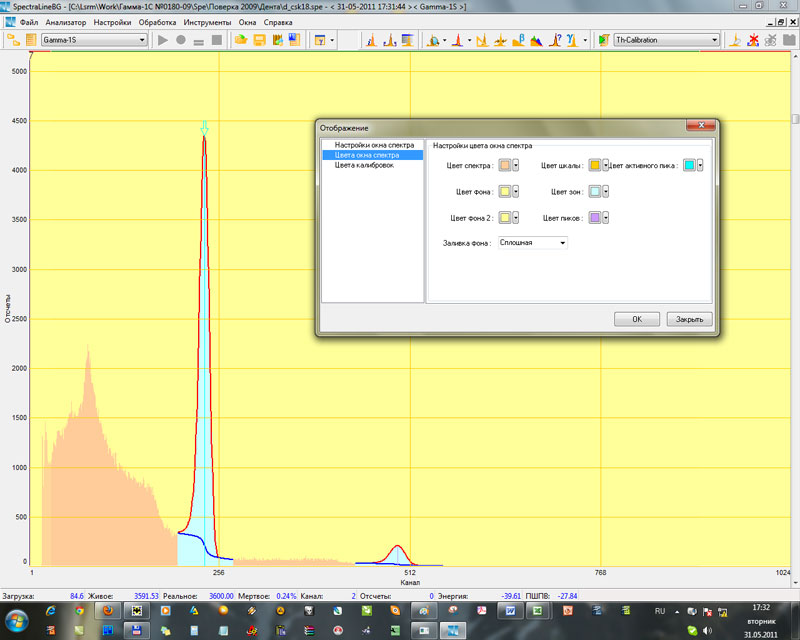The height and width of the screenshot is (640, 800).
Task: Click the Цвет спектра color swatch
Action: coord(505,165)
